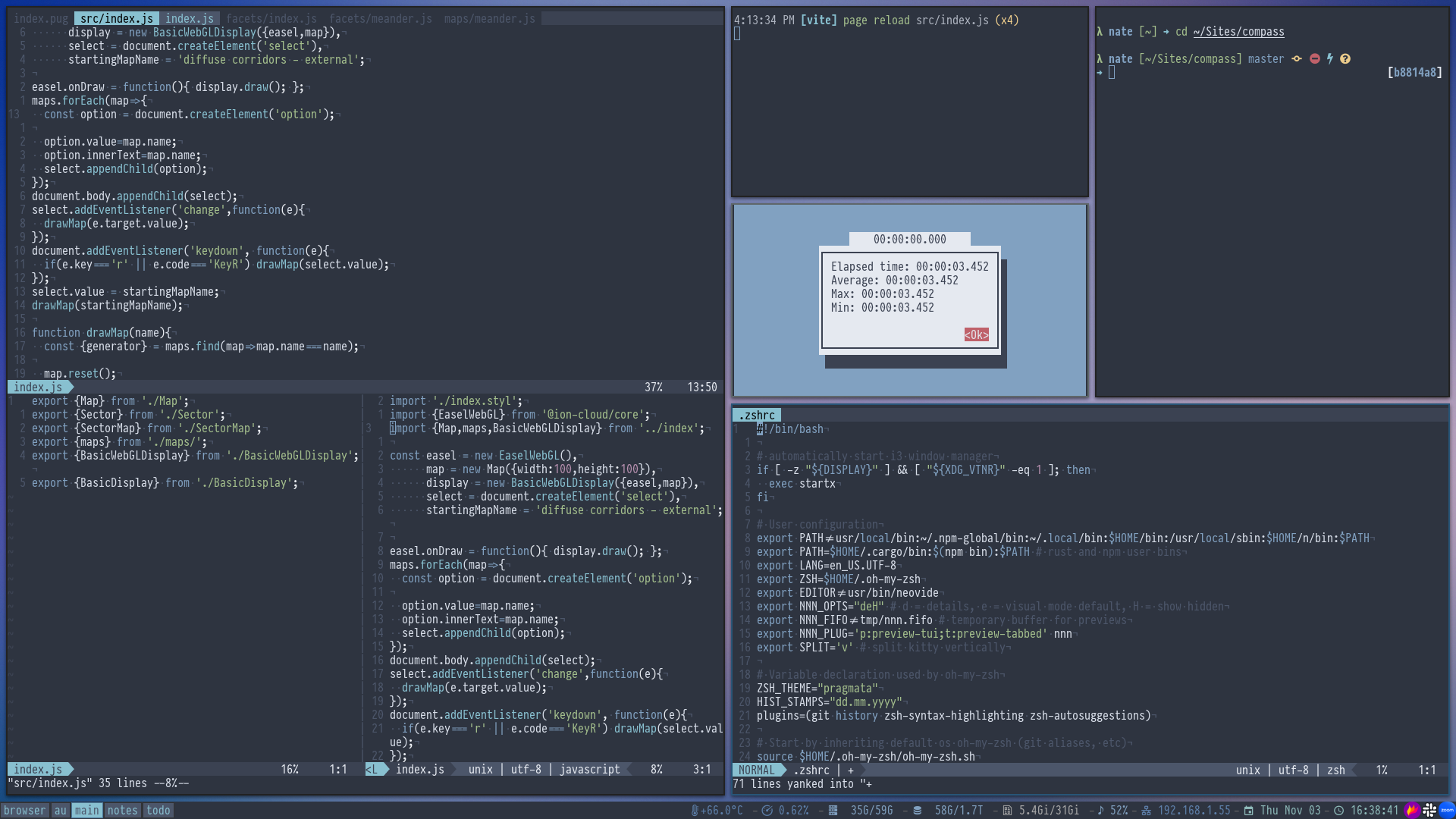Click the music note icon in status bar
The width and height of the screenshot is (1456, 819).
click(x=1101, y=810)
